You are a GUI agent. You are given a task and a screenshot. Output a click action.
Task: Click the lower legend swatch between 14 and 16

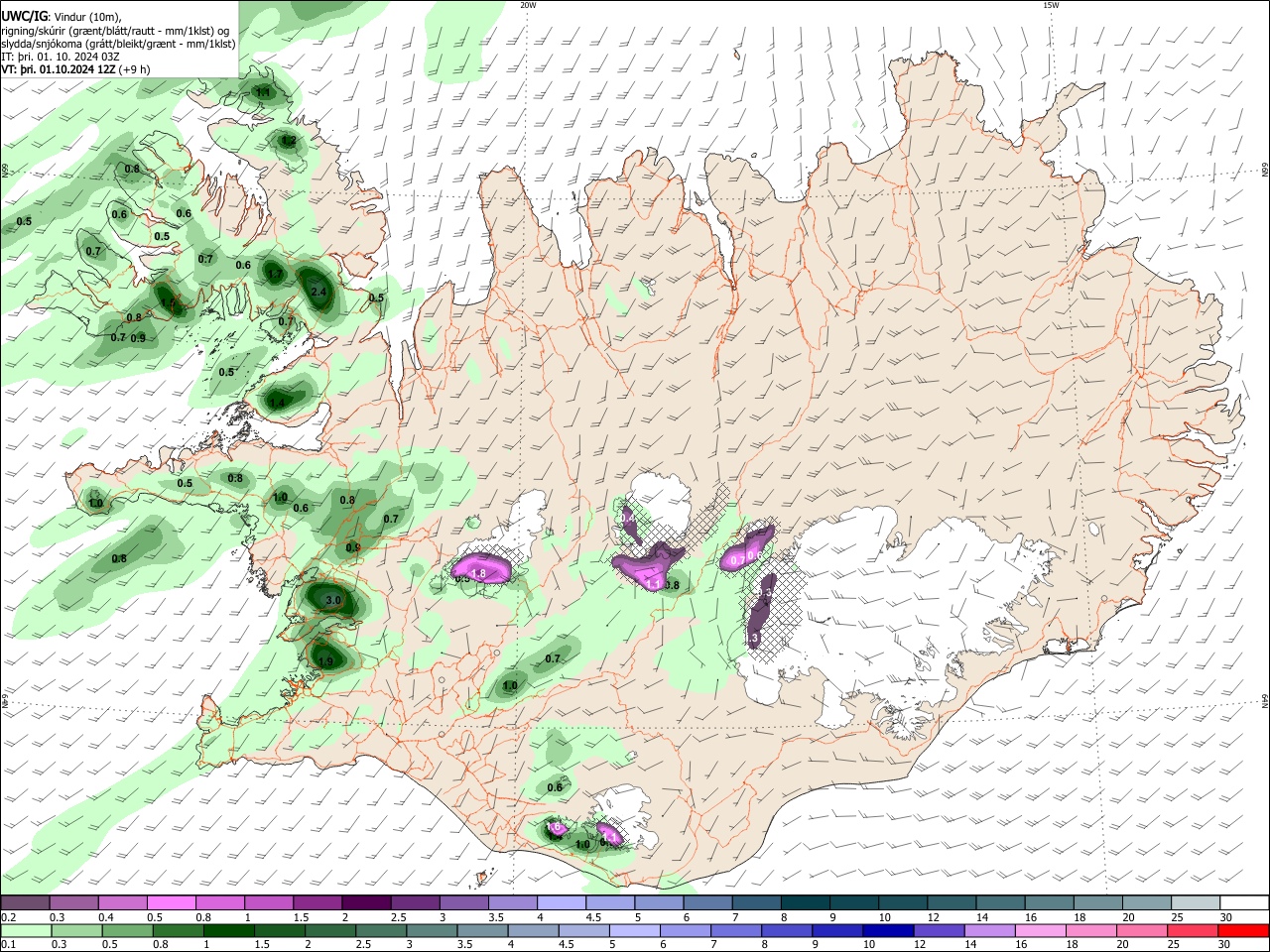point(992,930)
